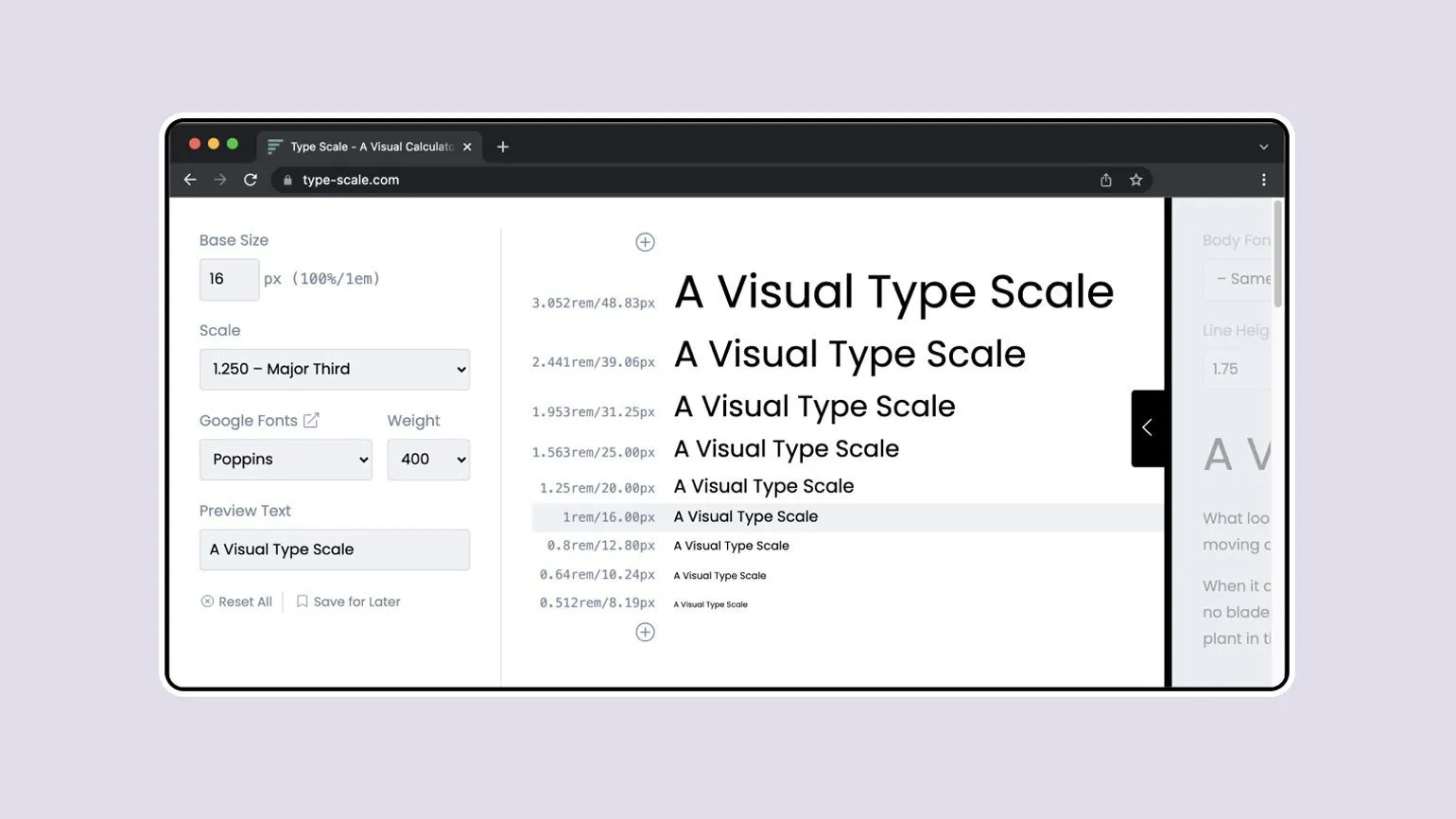
Task: Click the top plus circle icon
Action: click(x=645, y=242)
